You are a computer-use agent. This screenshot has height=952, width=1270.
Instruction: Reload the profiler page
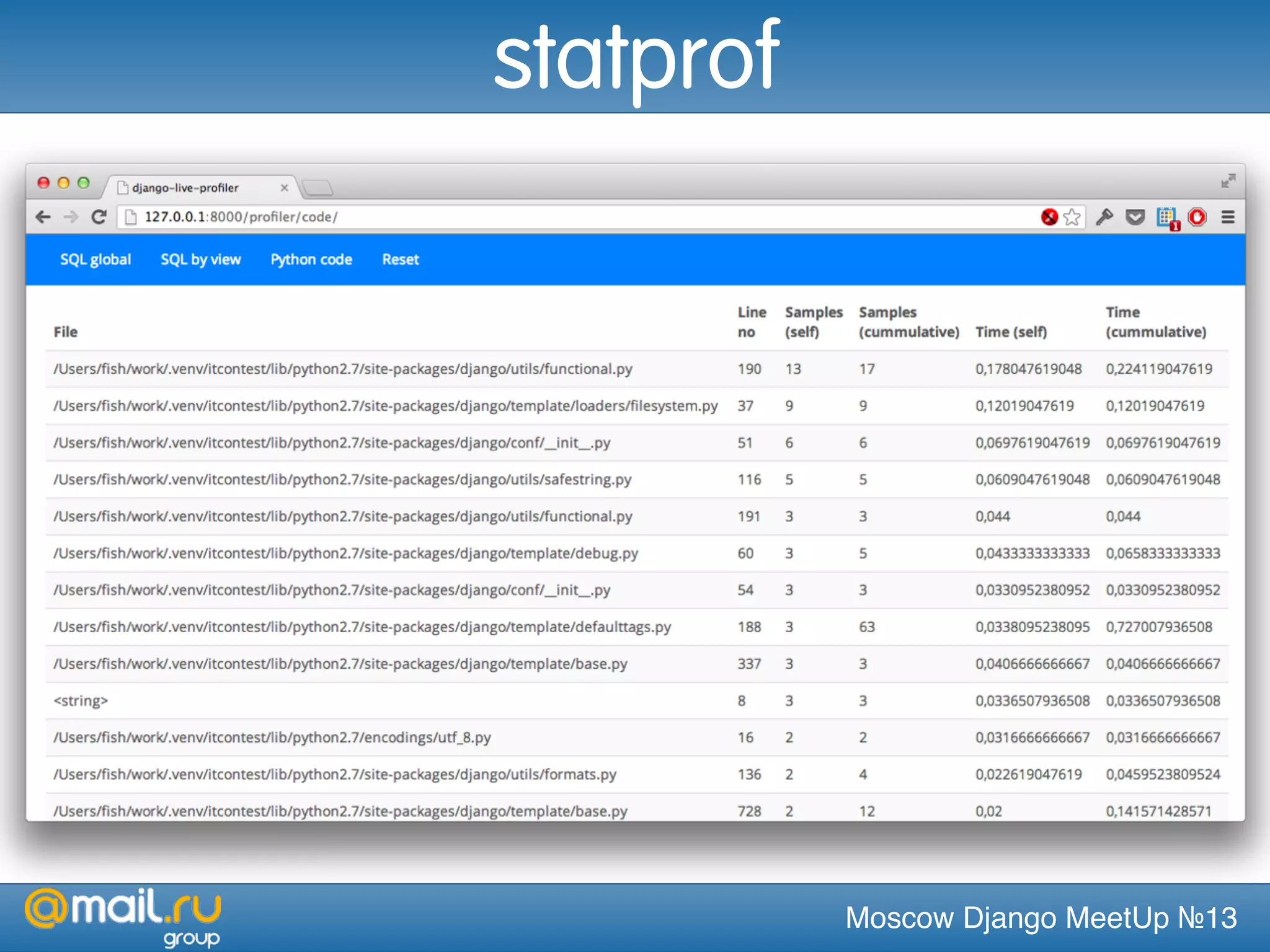(x=99, y=217)
